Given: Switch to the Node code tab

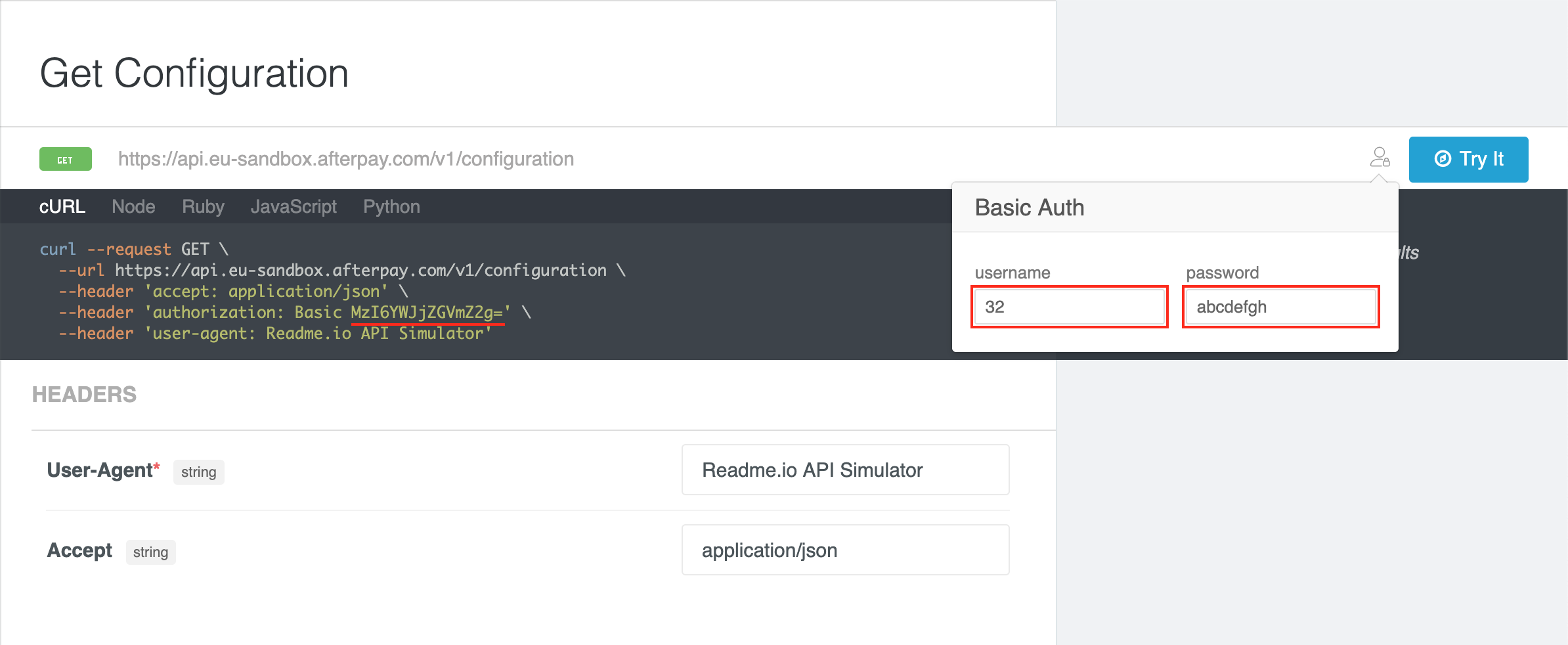Looking at the screenshot, I should (133, 207).
